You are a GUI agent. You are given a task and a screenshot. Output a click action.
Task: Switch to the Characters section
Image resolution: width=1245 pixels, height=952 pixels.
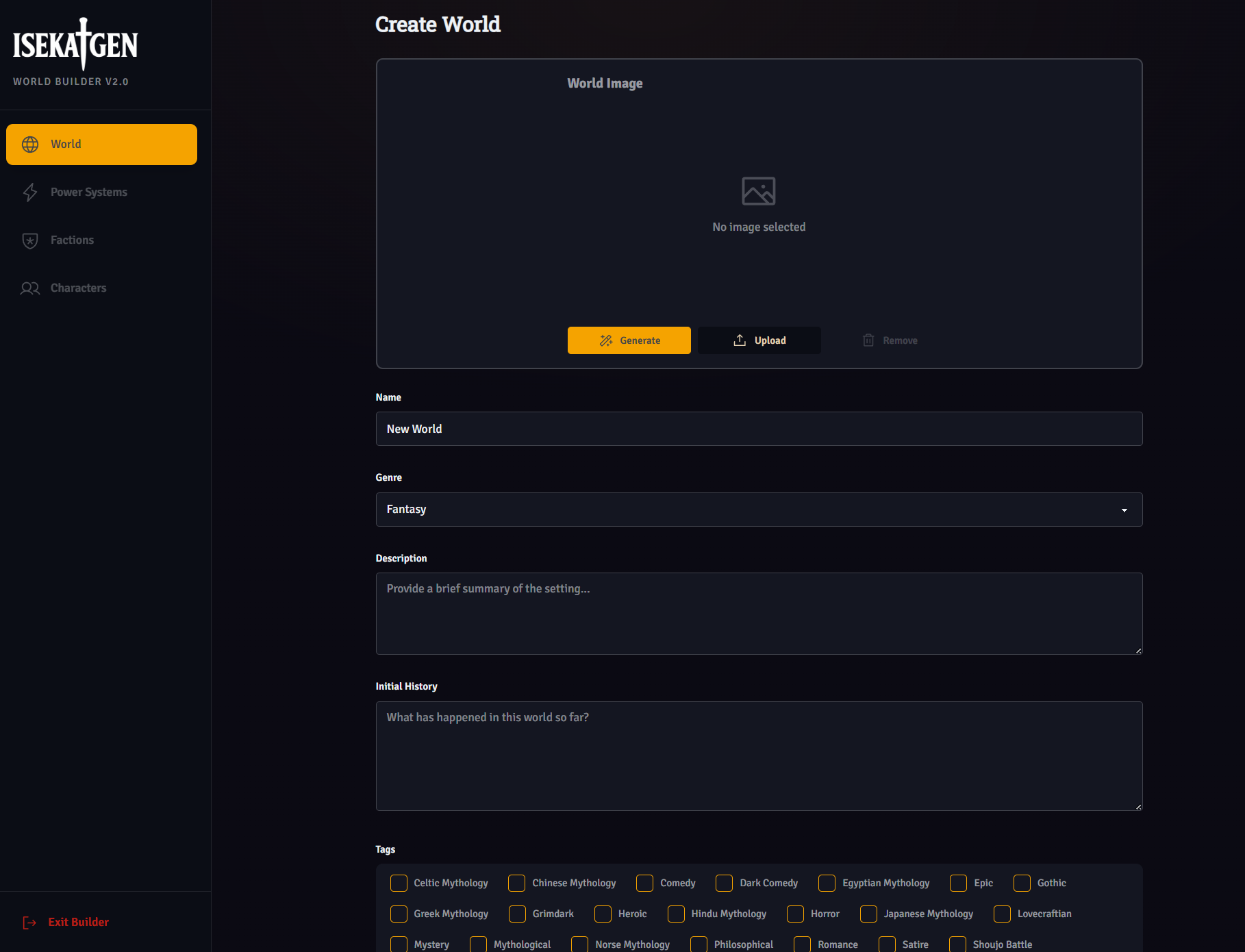pos(101,288)
